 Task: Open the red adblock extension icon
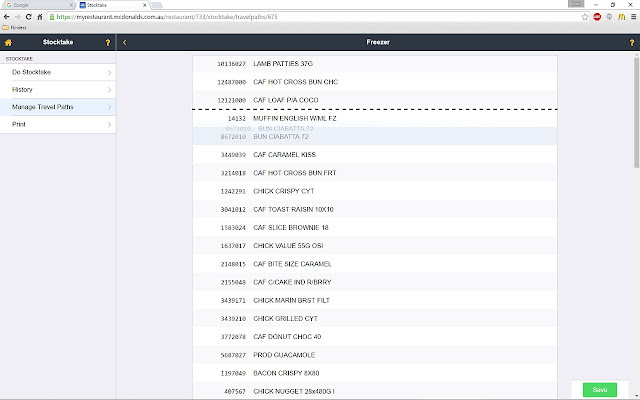[x=597, y=17]
